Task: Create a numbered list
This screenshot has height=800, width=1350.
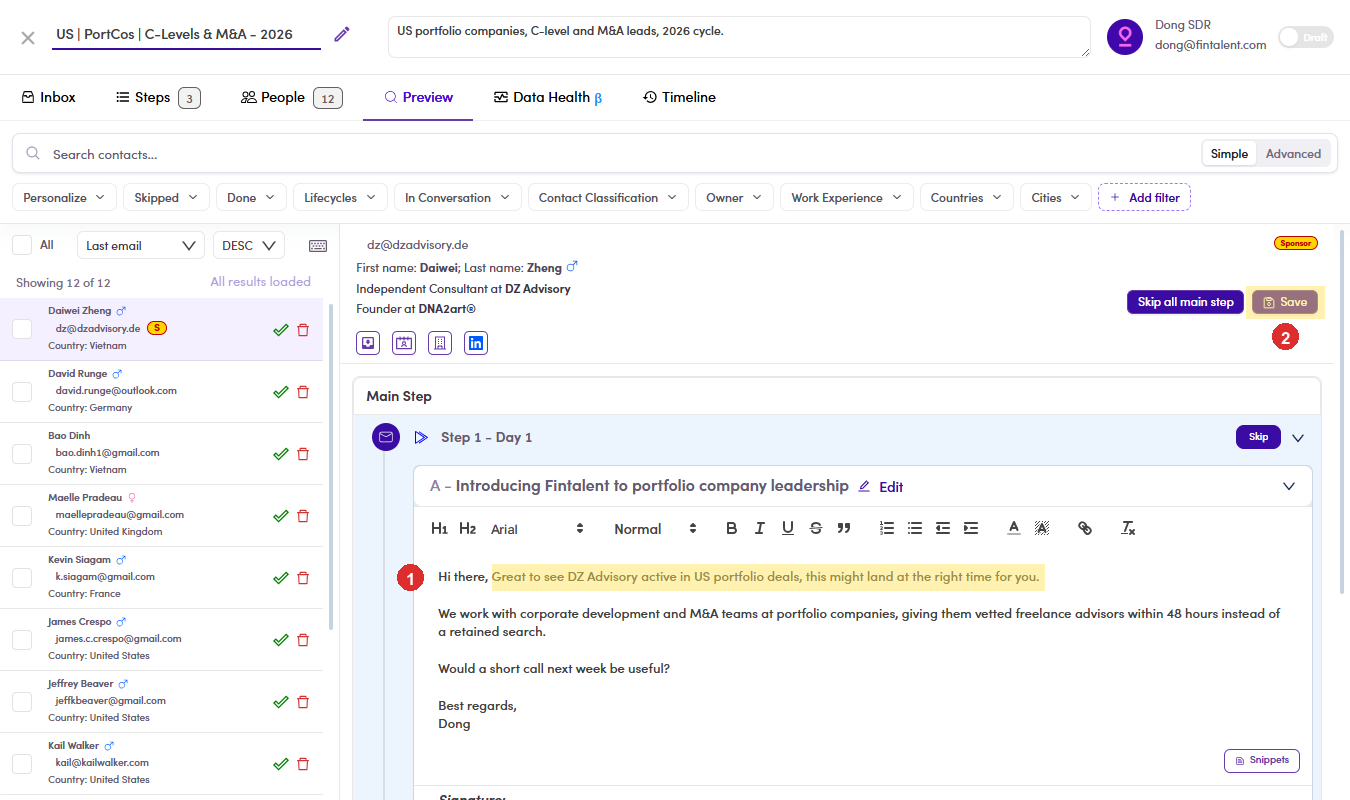Action: click(887, 528)
